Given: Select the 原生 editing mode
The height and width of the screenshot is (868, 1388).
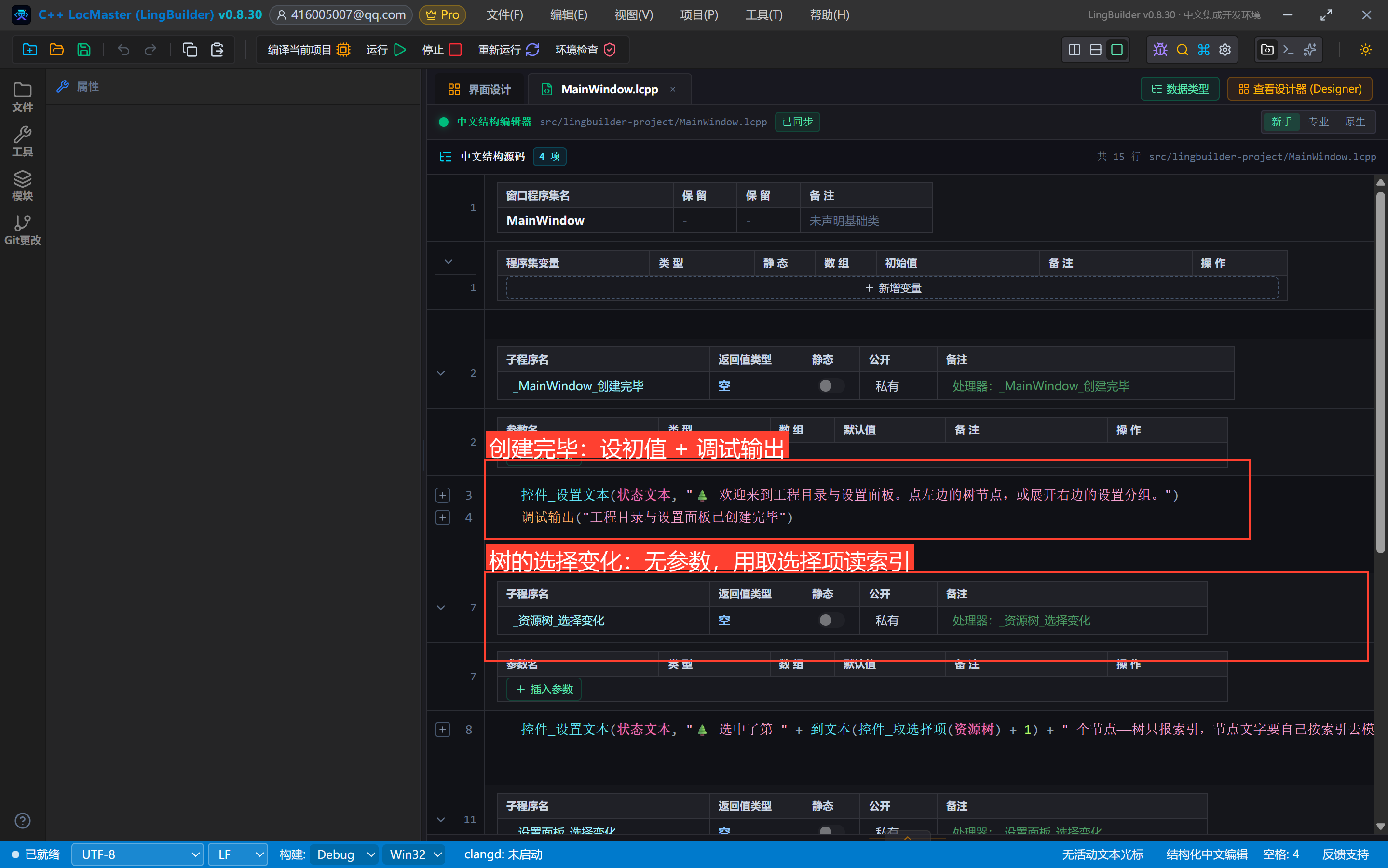Looking at the screenshot, I should pyautogui.click(x=1355, y=122).
